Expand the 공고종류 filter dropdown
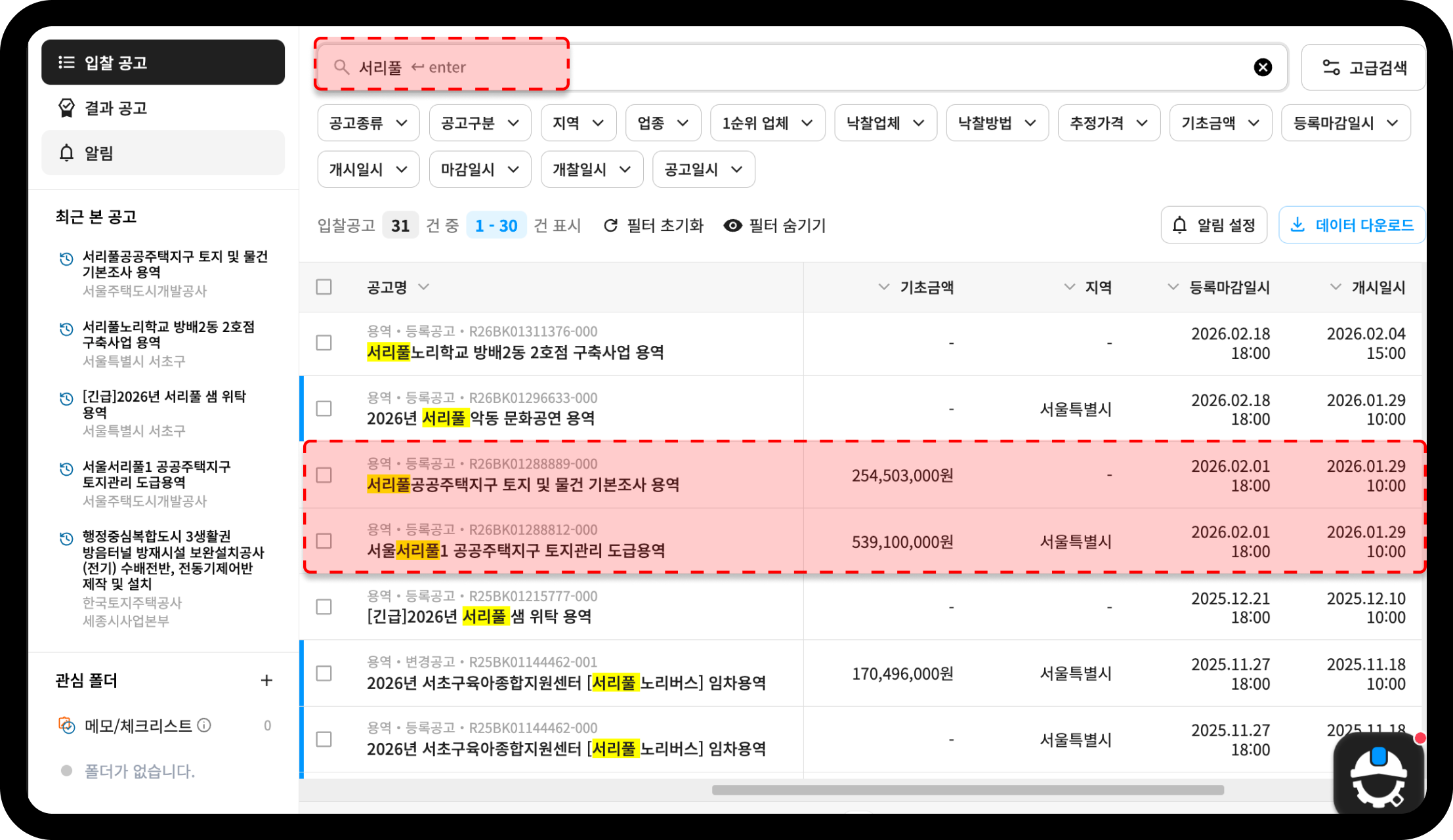Screen dimensions: 1453x840 coord(368,123)
